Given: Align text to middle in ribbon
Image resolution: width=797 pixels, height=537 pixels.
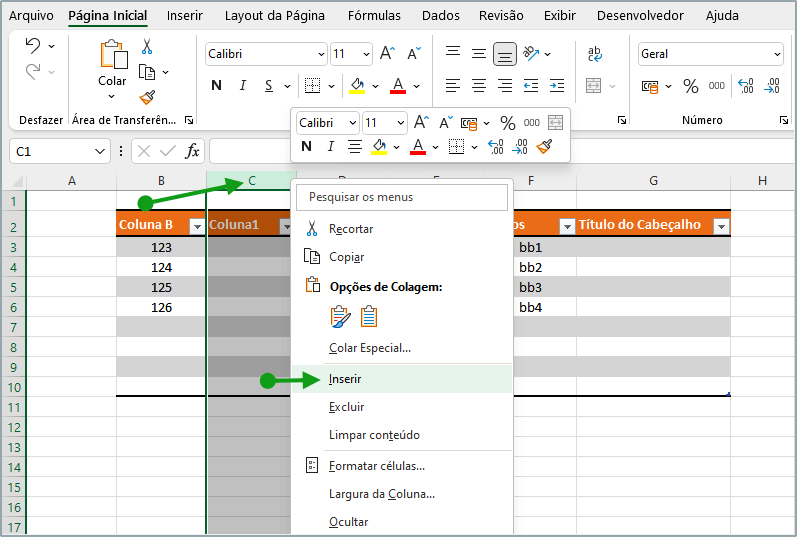Looking at the screenshot, I should pos(479,53).
